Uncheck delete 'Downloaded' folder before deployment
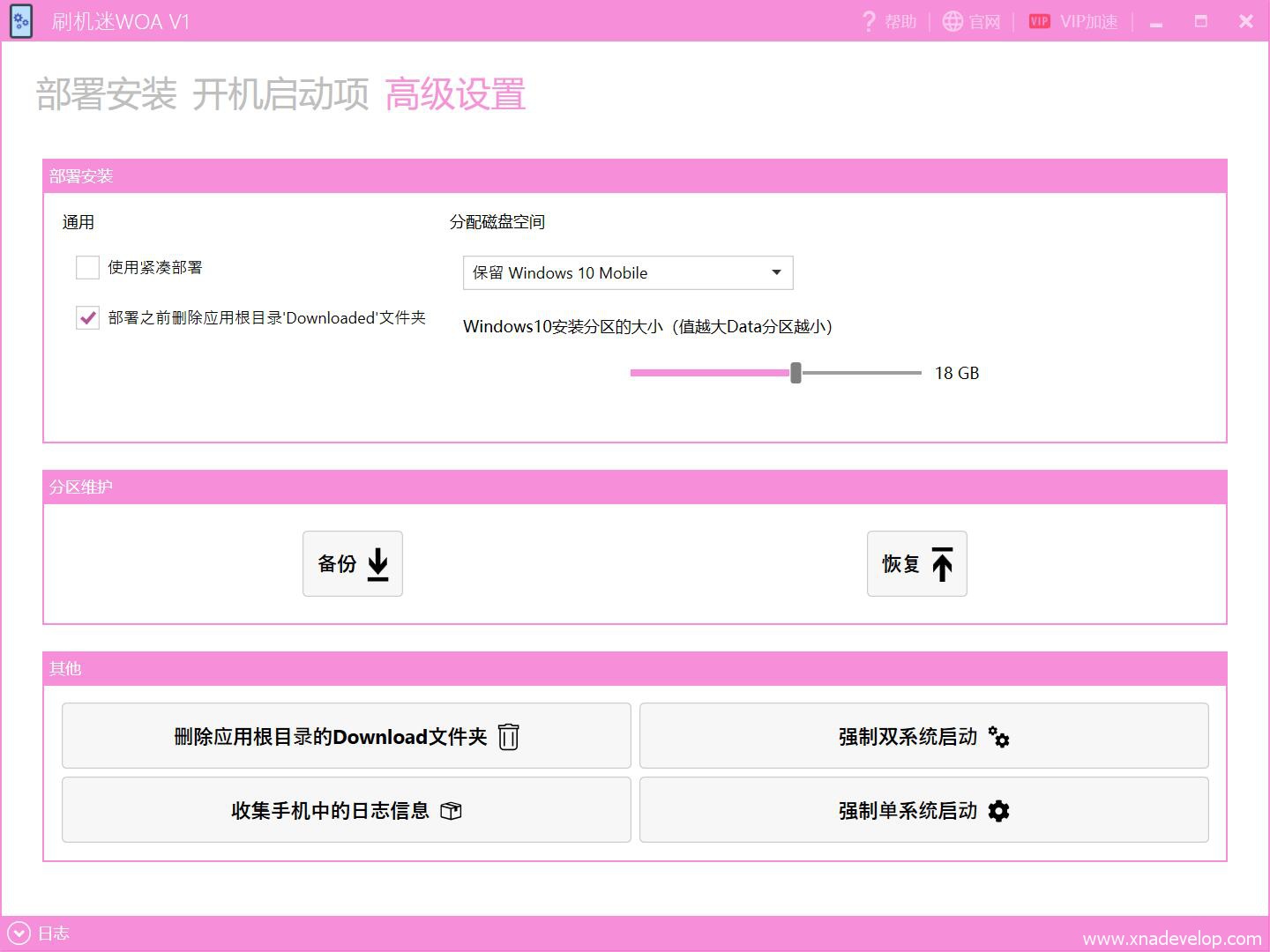 coord(87,318)
